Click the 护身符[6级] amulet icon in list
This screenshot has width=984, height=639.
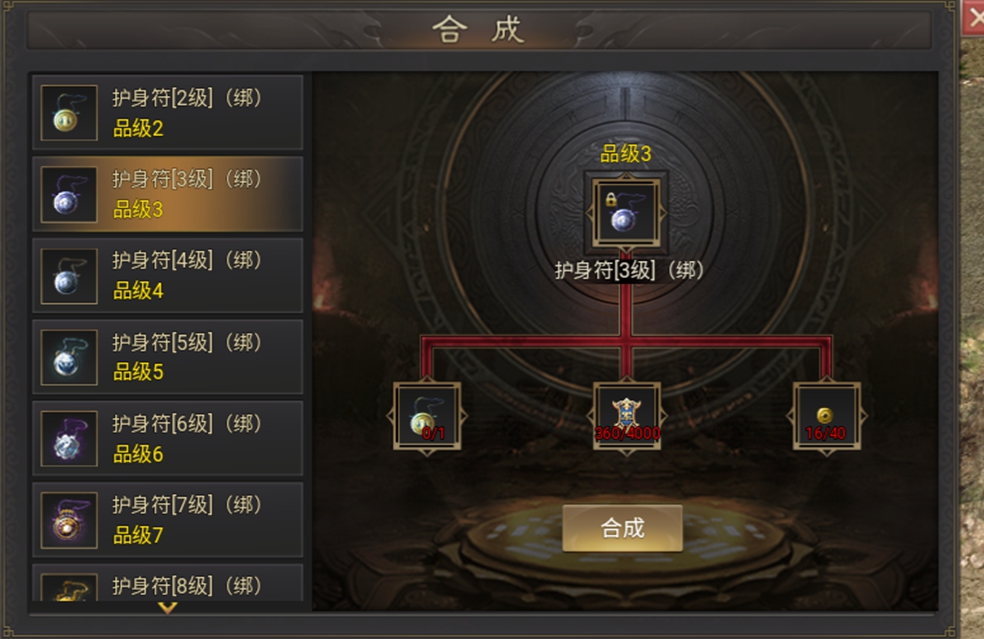click(x=69, y=438)
